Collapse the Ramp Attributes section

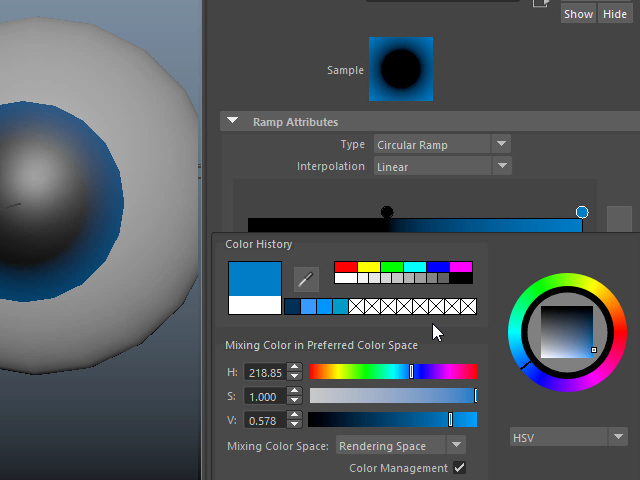[x=233, y=122]
